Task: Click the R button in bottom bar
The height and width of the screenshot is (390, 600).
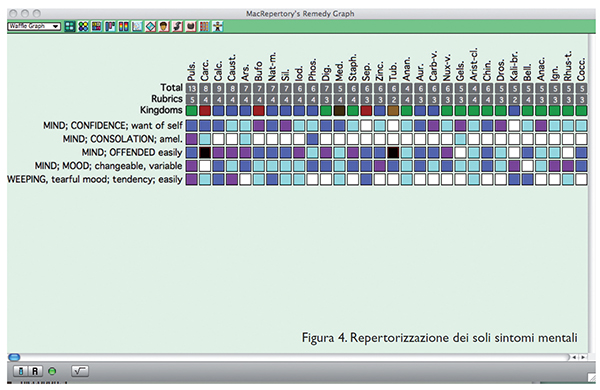Action: 35,371
